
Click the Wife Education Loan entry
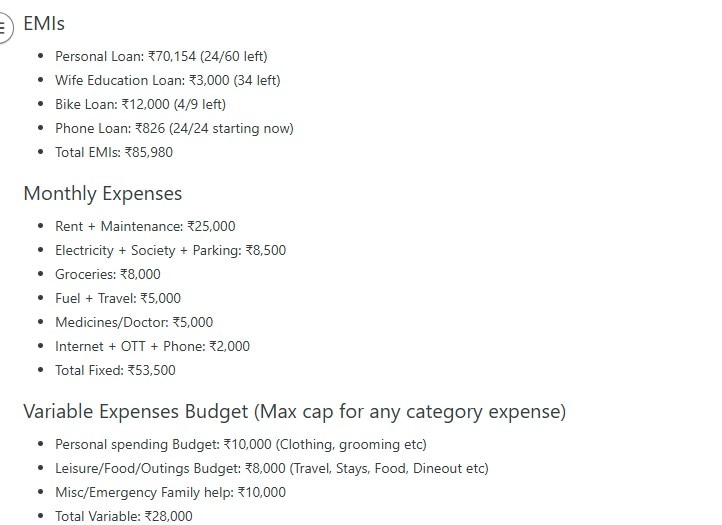(x=168, y=80)
